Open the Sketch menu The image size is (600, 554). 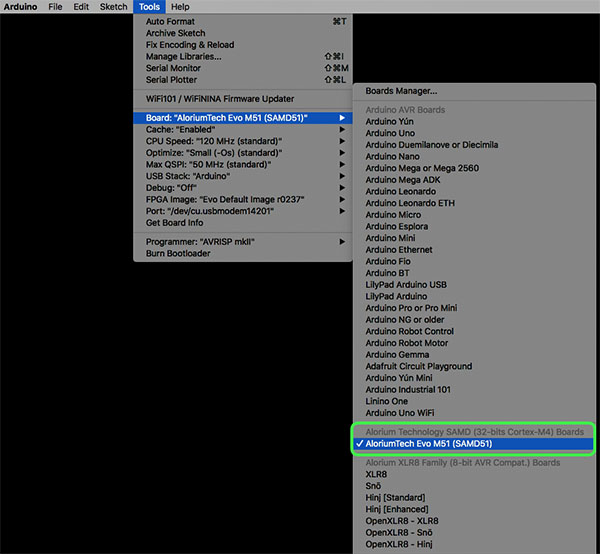(113, 7)
